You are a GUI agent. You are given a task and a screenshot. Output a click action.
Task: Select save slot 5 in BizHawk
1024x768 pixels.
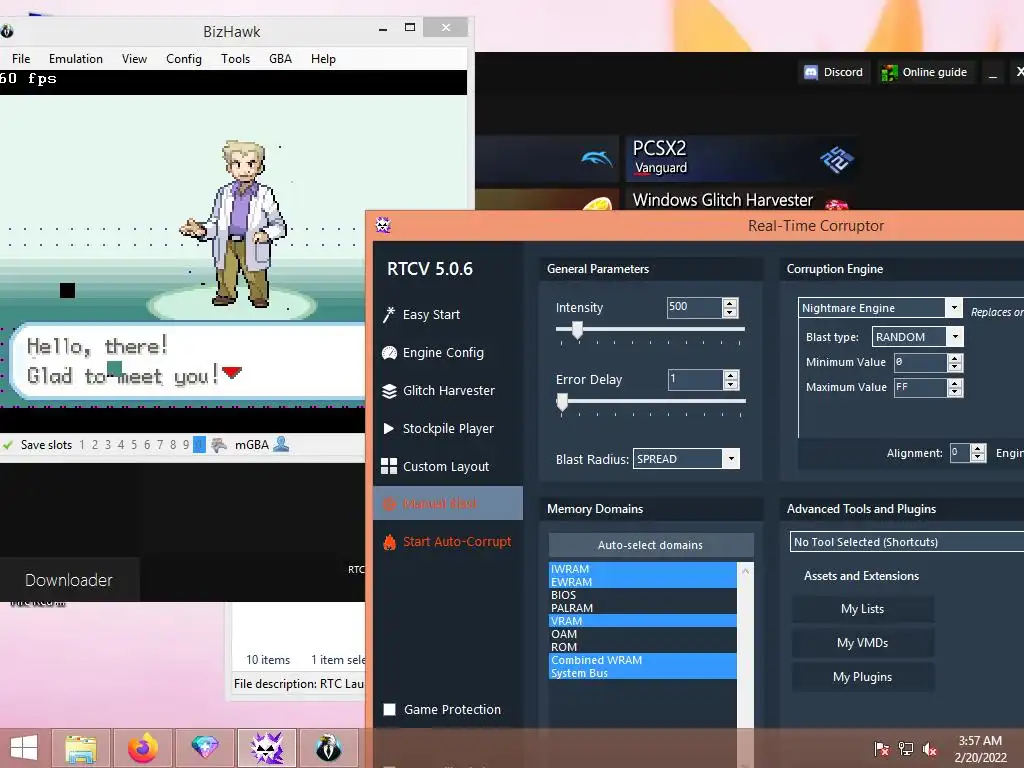tap(134, 445)
